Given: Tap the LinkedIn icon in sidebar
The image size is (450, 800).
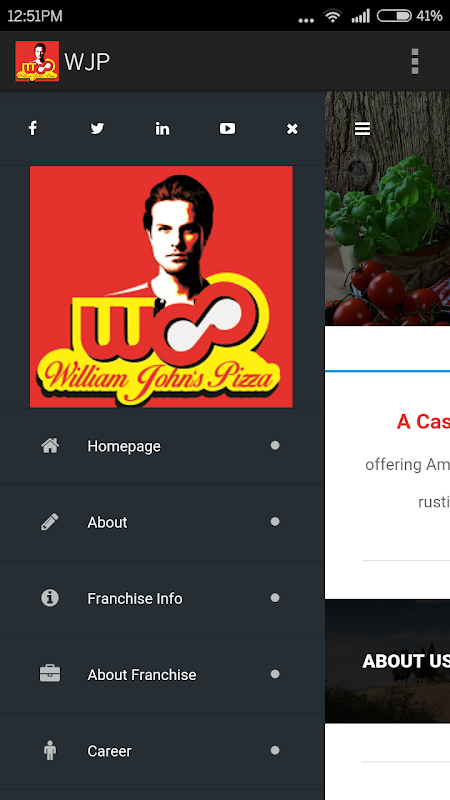Looking at the screenshot, I should (162, 129).
